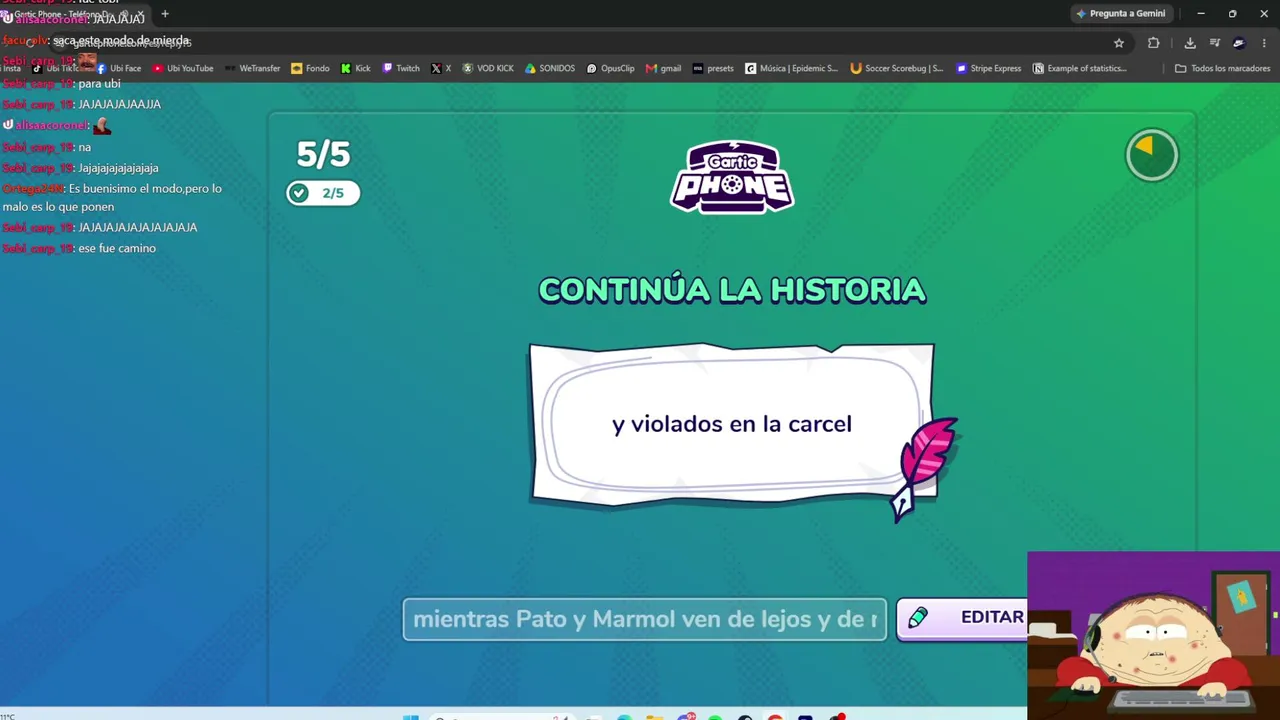The image size is (1280, 720).
Task: Minimize the browser window
Action: [1201, 14]
